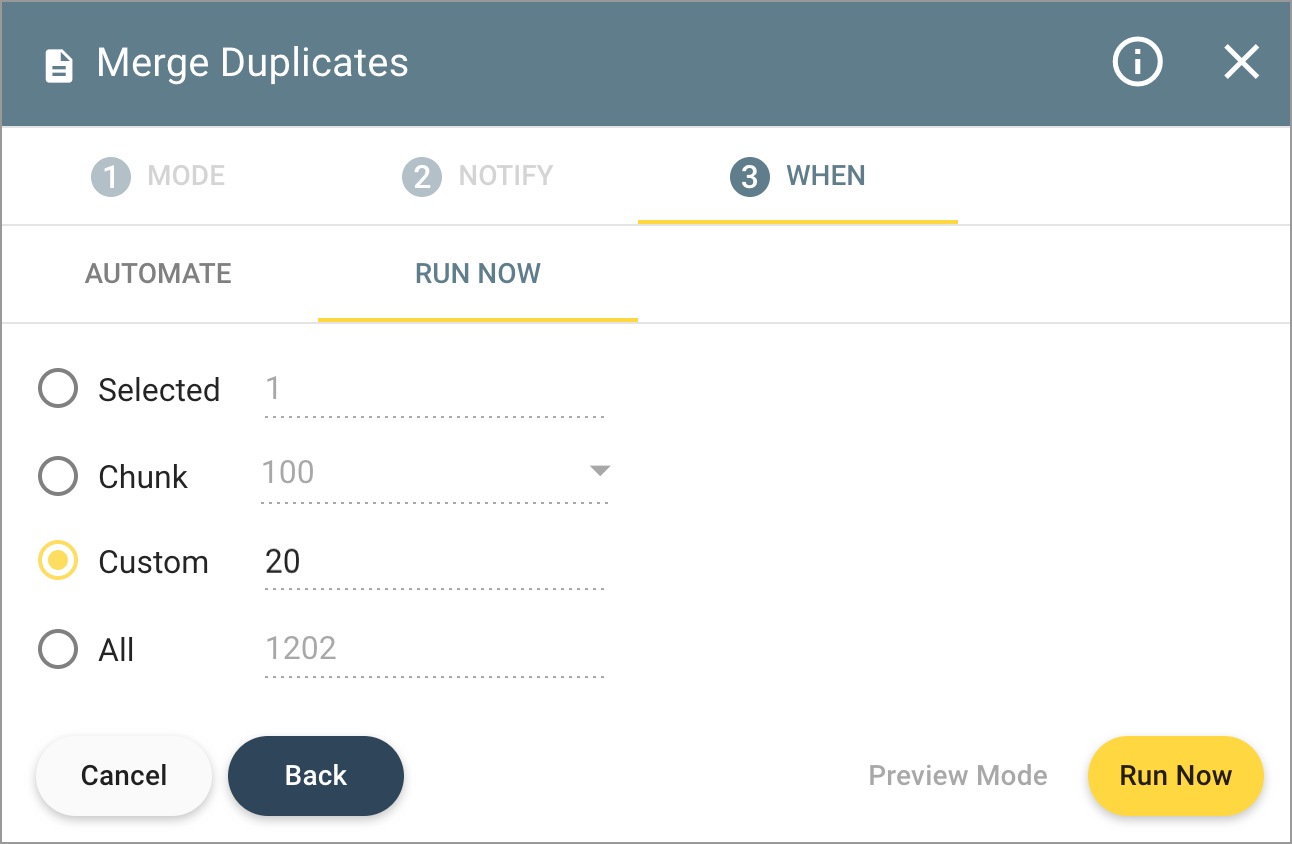
Task: Switch to the RUN NOW tab
Action: click(x=477, y=273)
